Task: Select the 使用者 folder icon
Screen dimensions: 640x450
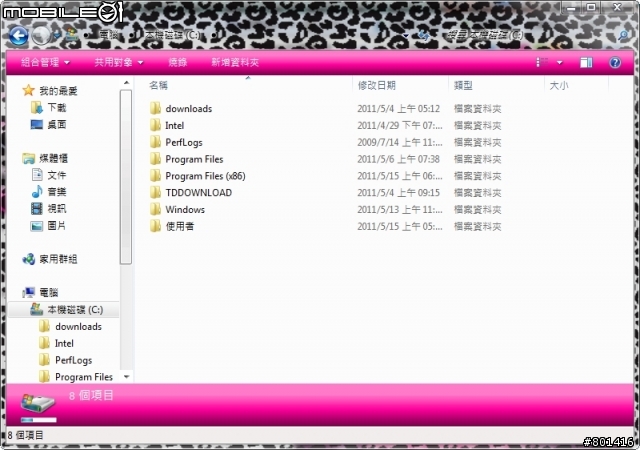Action: pyautogui.click(x=155, y=226)
